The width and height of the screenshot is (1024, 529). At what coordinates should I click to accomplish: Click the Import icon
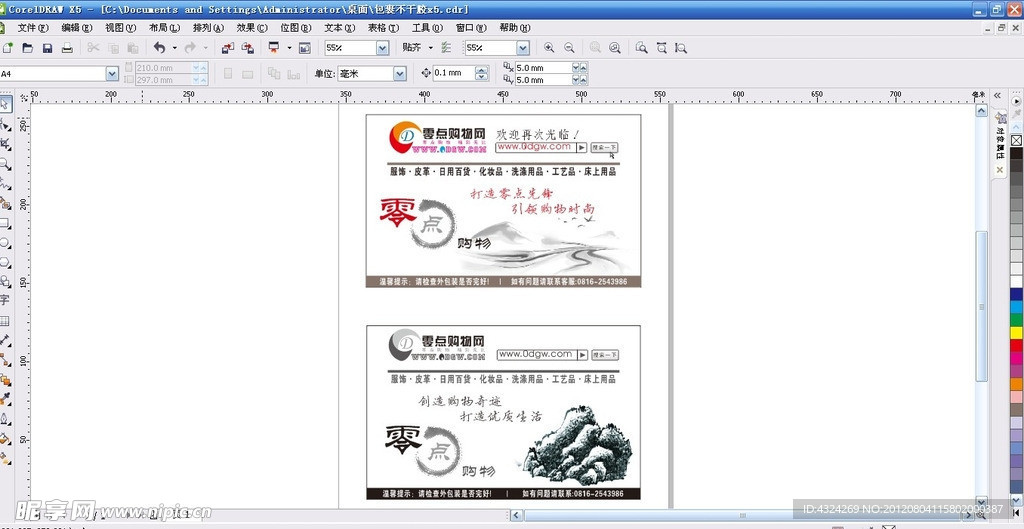[x=227, y=48]
